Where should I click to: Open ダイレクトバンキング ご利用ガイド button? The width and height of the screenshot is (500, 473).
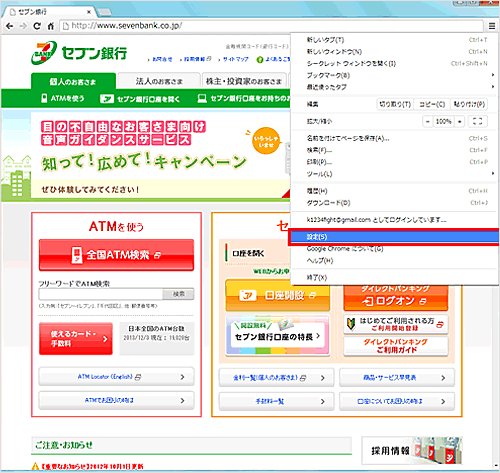point(396,346)
